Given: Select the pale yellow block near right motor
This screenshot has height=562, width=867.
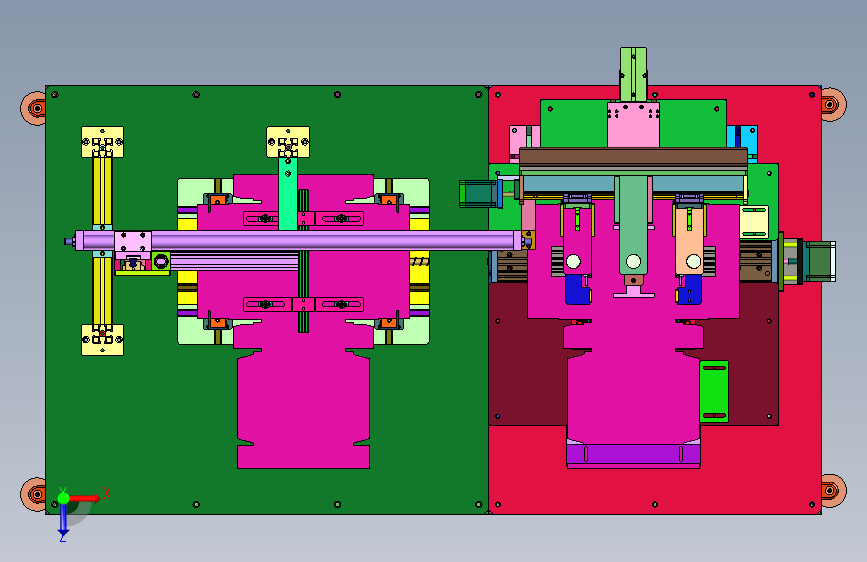Looking at the screenshot, I should [754, 221].
